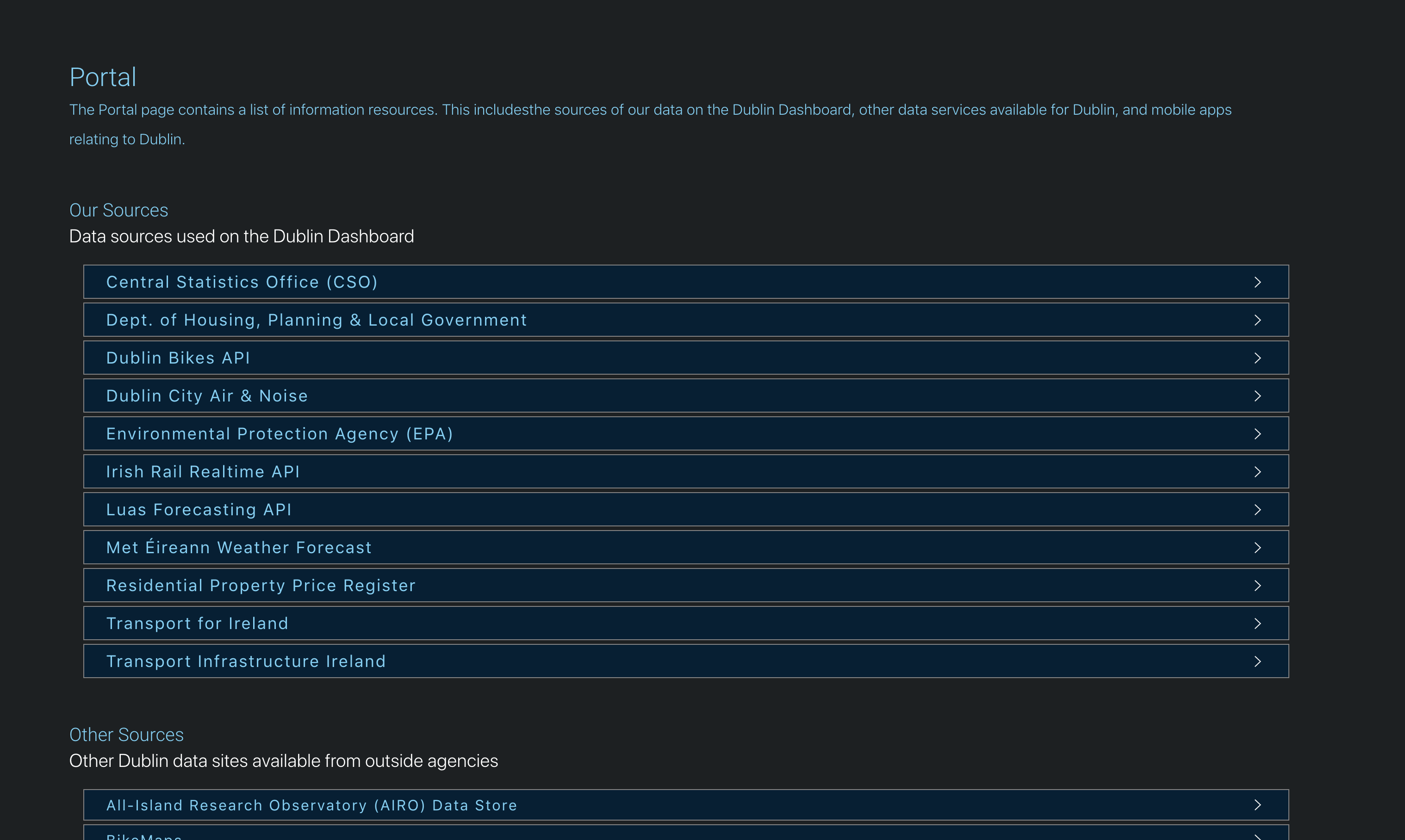Click the Our Sources heading

pos(118,210)
